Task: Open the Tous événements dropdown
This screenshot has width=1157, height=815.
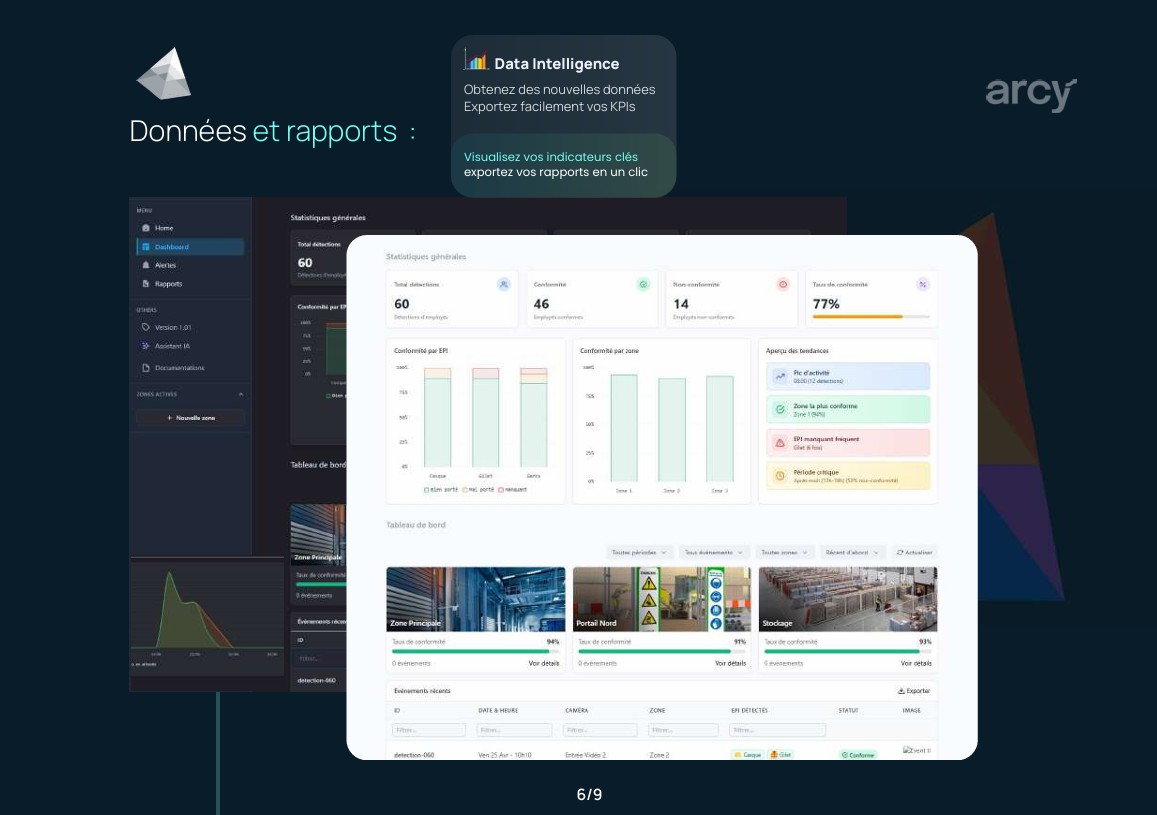Action: (714, 552)
